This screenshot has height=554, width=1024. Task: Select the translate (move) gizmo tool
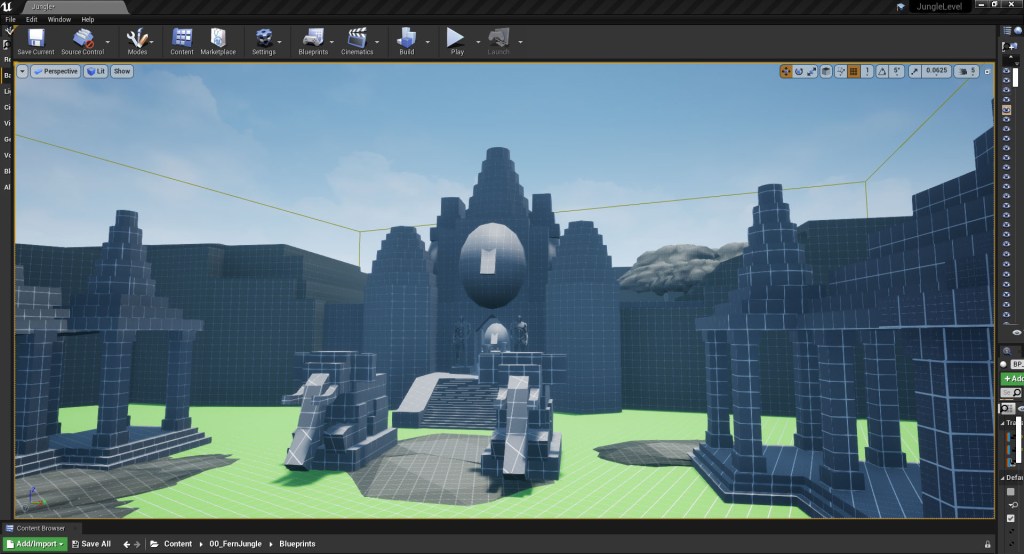pos(786,71)
